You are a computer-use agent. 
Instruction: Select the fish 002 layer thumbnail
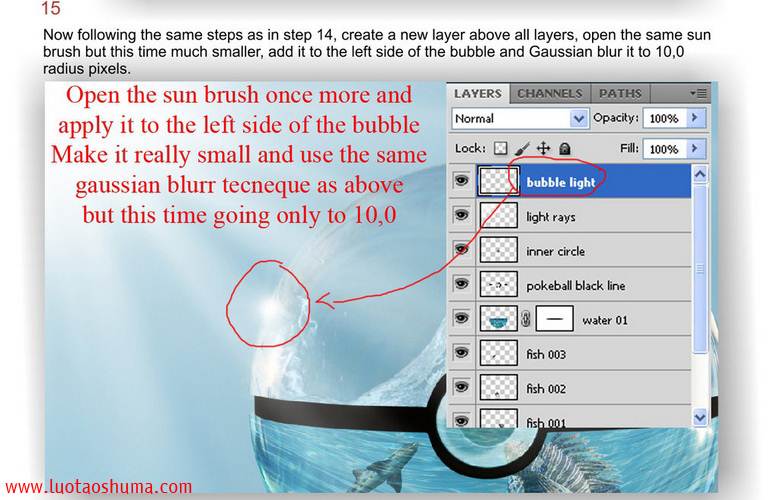coord(498,388)
